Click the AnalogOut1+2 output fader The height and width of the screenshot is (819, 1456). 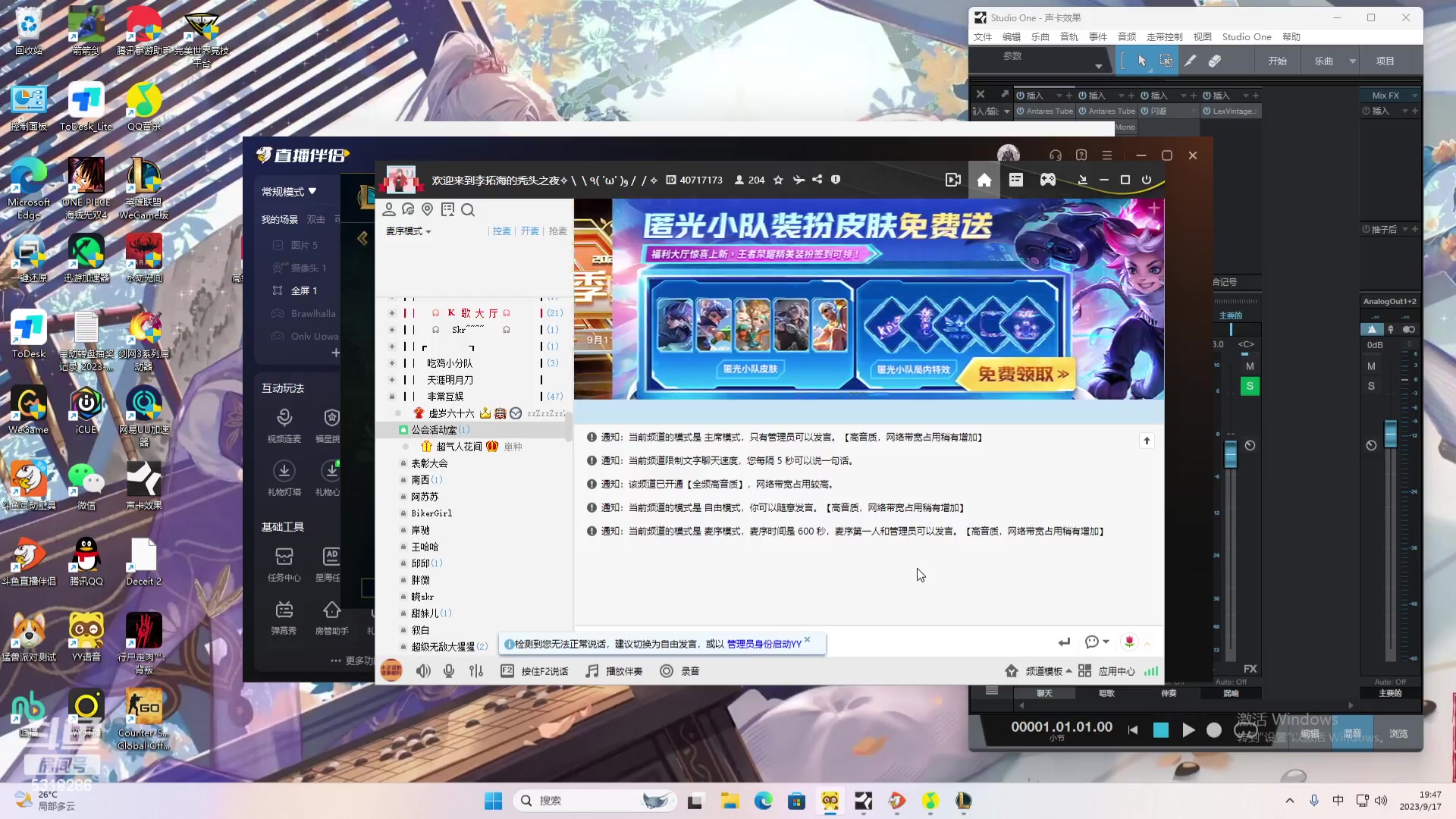(1391, 434)
